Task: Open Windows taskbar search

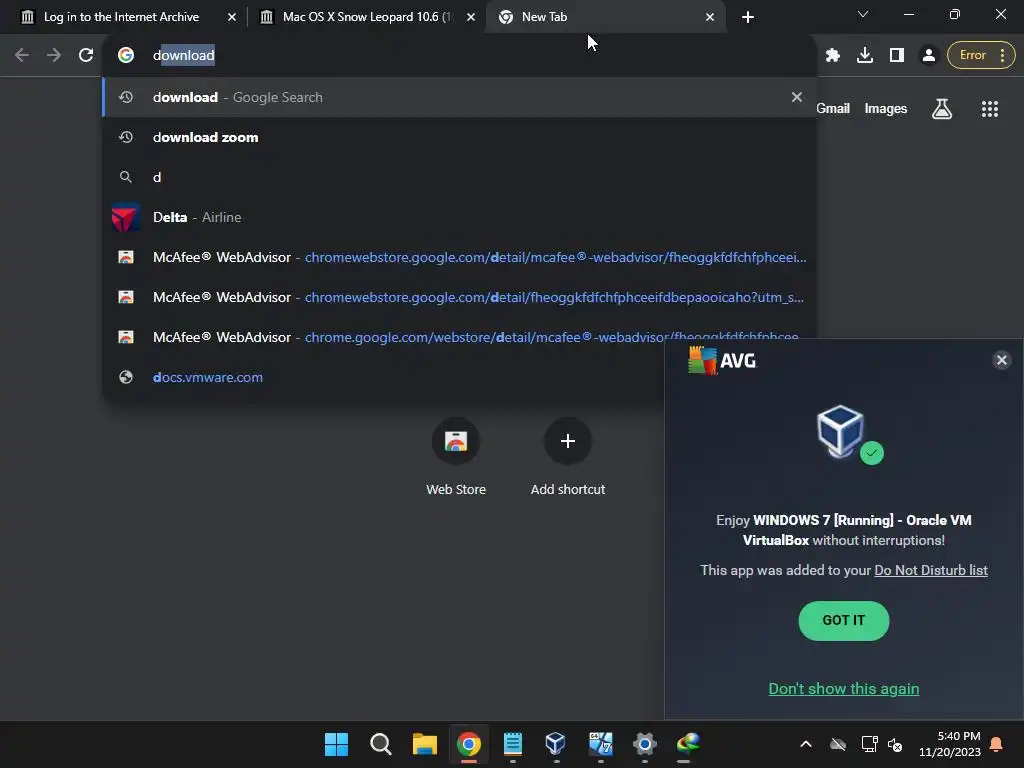Action: pyautogui.click(x=380, y=744)
